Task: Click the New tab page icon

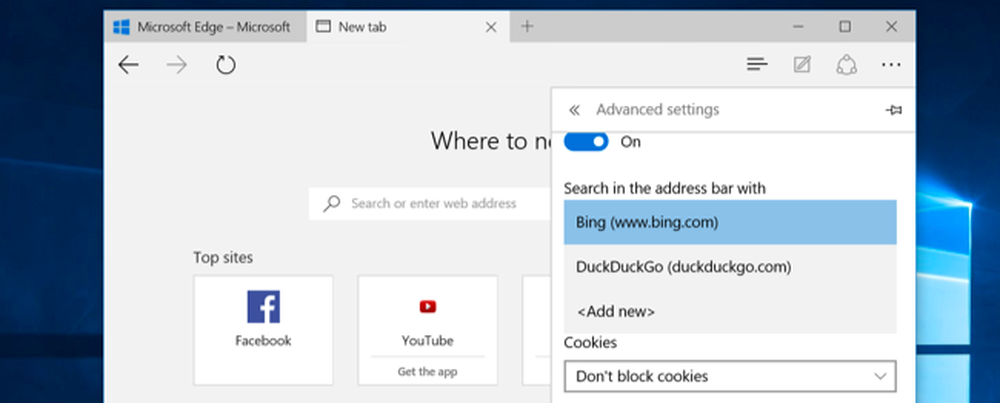Action: pos(324,27)
